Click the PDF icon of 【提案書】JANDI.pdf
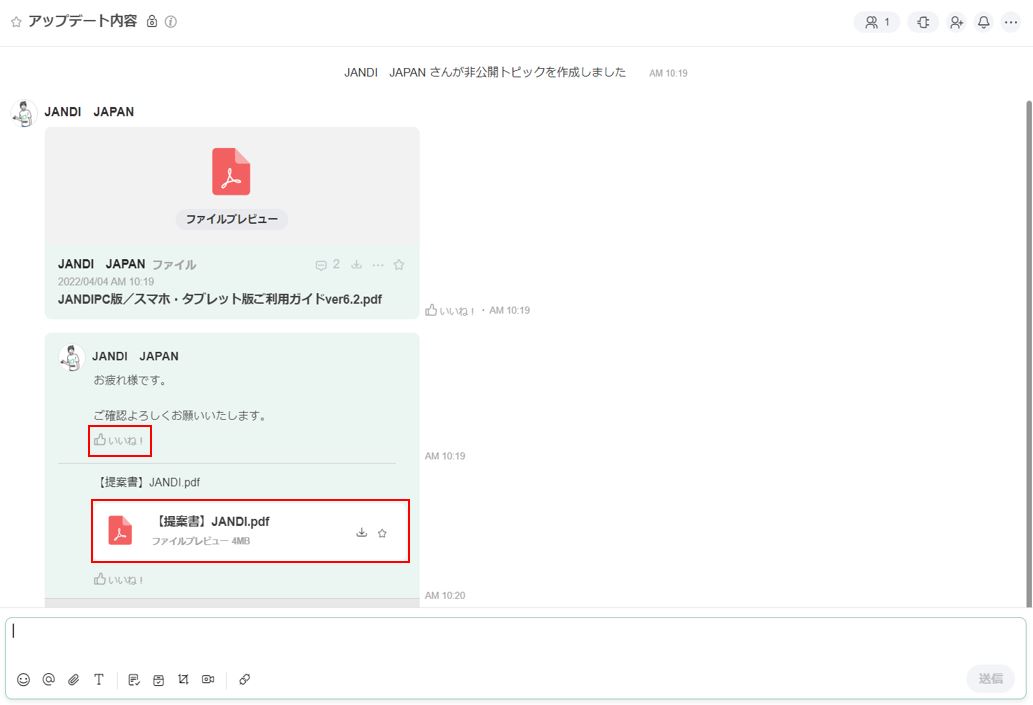This screenshot has height=705, width=1033. (120, 531)
